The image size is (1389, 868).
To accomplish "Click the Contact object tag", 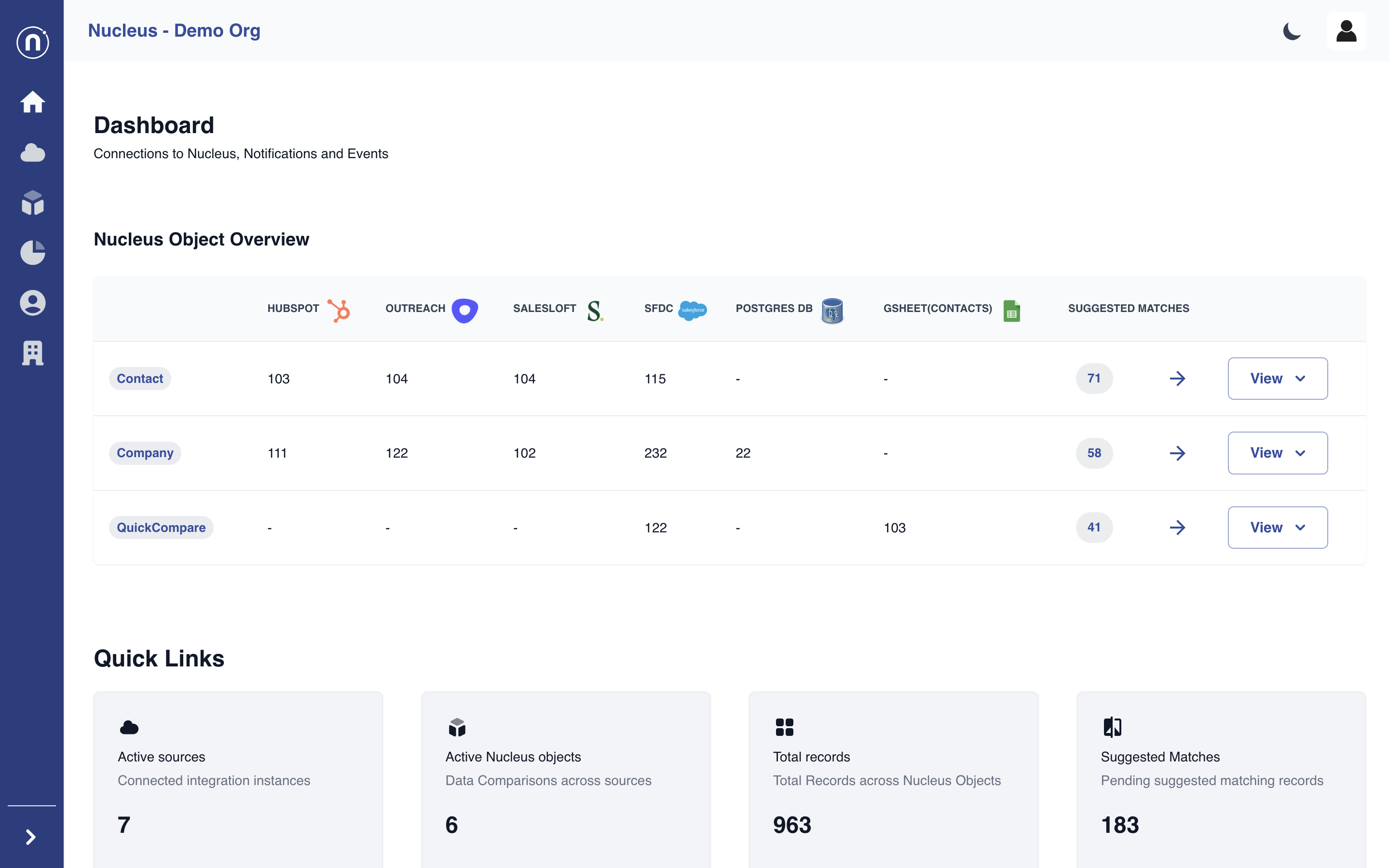I will tap(139, 379).
